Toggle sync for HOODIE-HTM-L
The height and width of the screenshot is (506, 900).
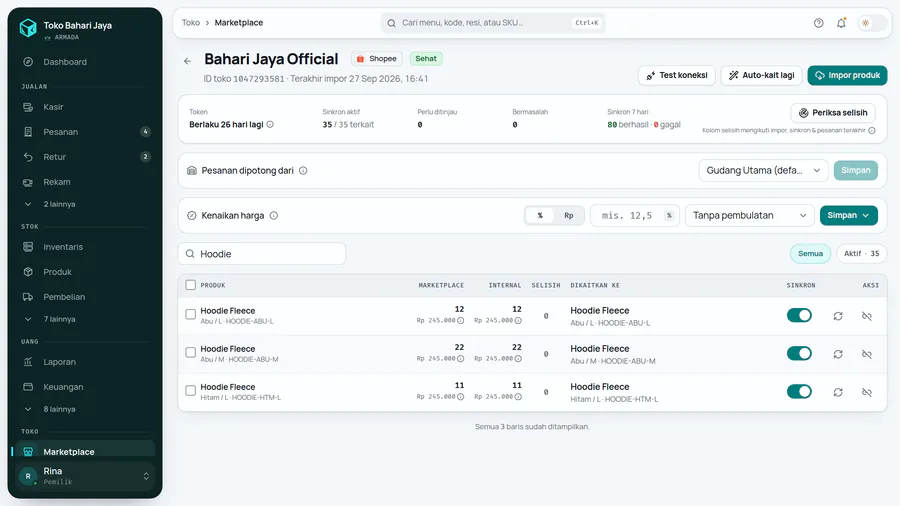(799, 392)
